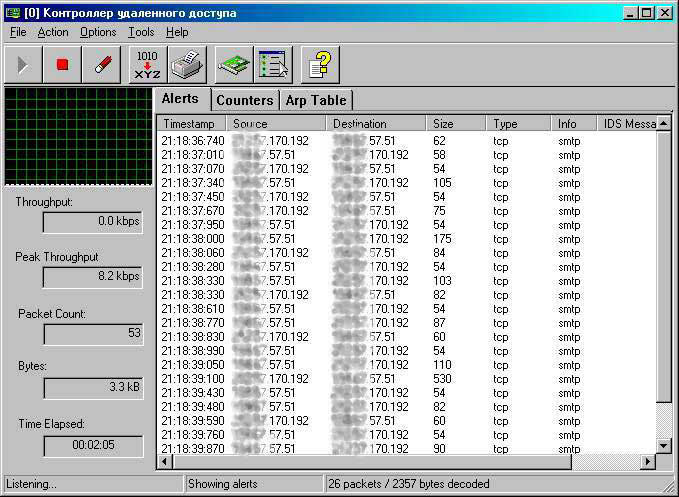The height and width of the screenshot is (497, 679).
Task: Sort by the Type column header
Action: (518, 124)
